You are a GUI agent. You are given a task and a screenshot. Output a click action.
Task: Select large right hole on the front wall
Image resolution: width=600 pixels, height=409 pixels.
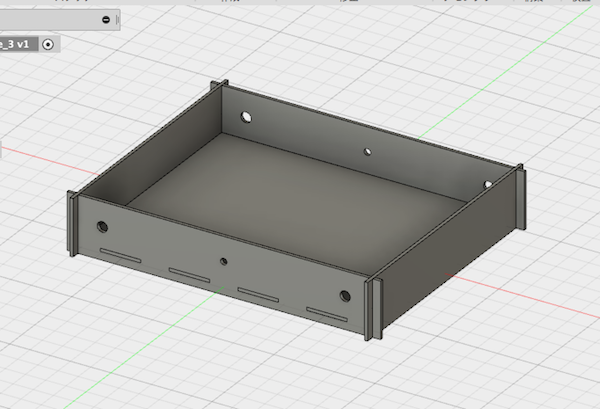(345, 296)
